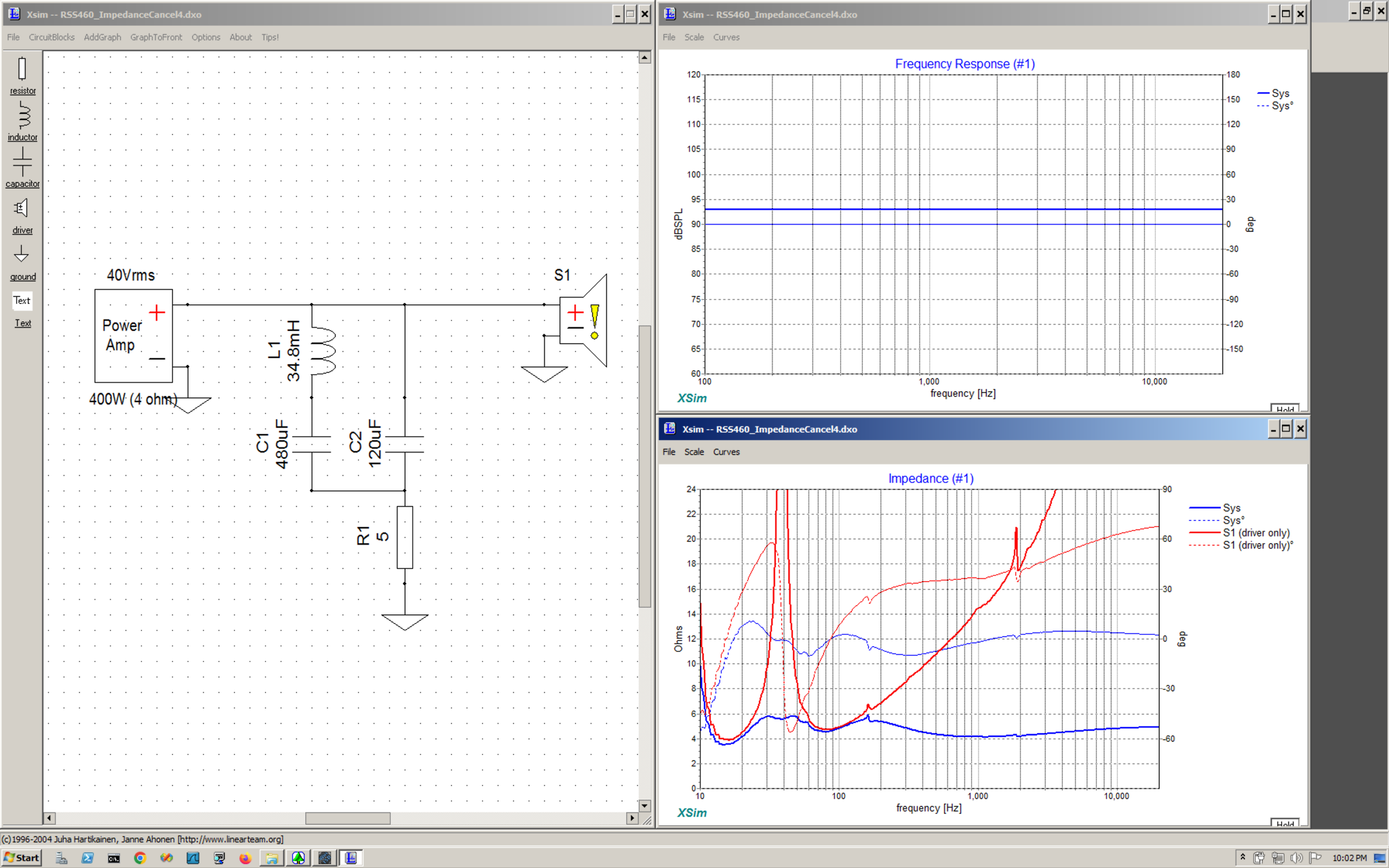1389x868 pixels.
Task: Select resistor R1 in schematic
Action: click(x=404, y=537)
